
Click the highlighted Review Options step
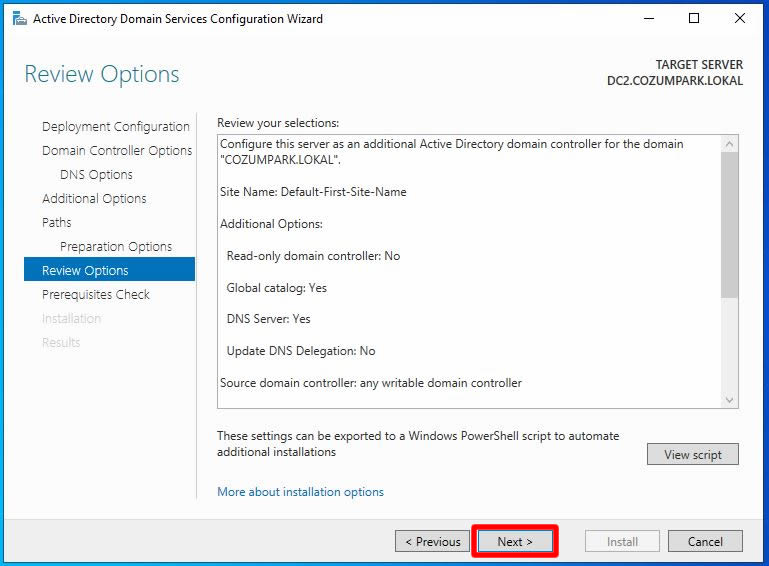coord(85,271)
